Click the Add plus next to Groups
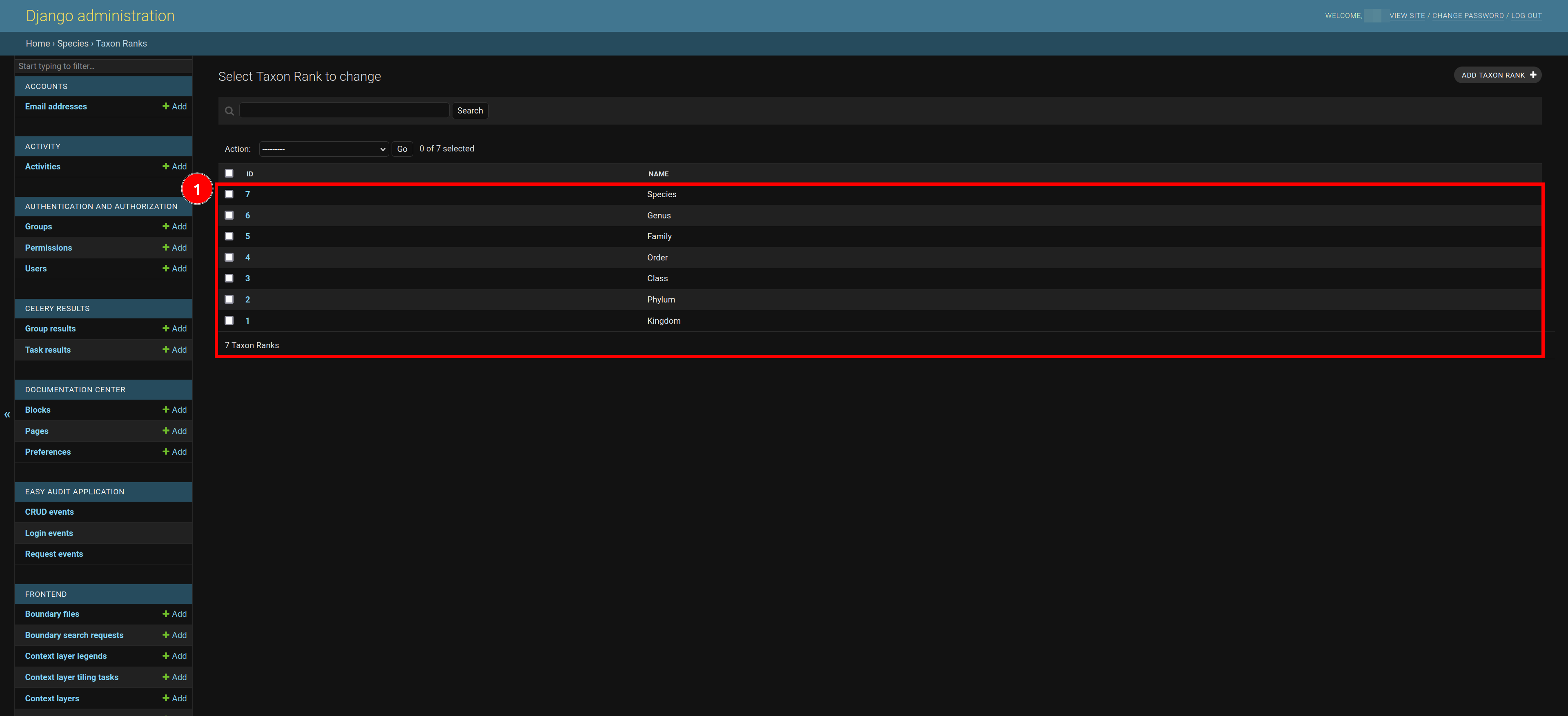The width and height of the screenshot is (1568, 716). [x=174, y=226]
